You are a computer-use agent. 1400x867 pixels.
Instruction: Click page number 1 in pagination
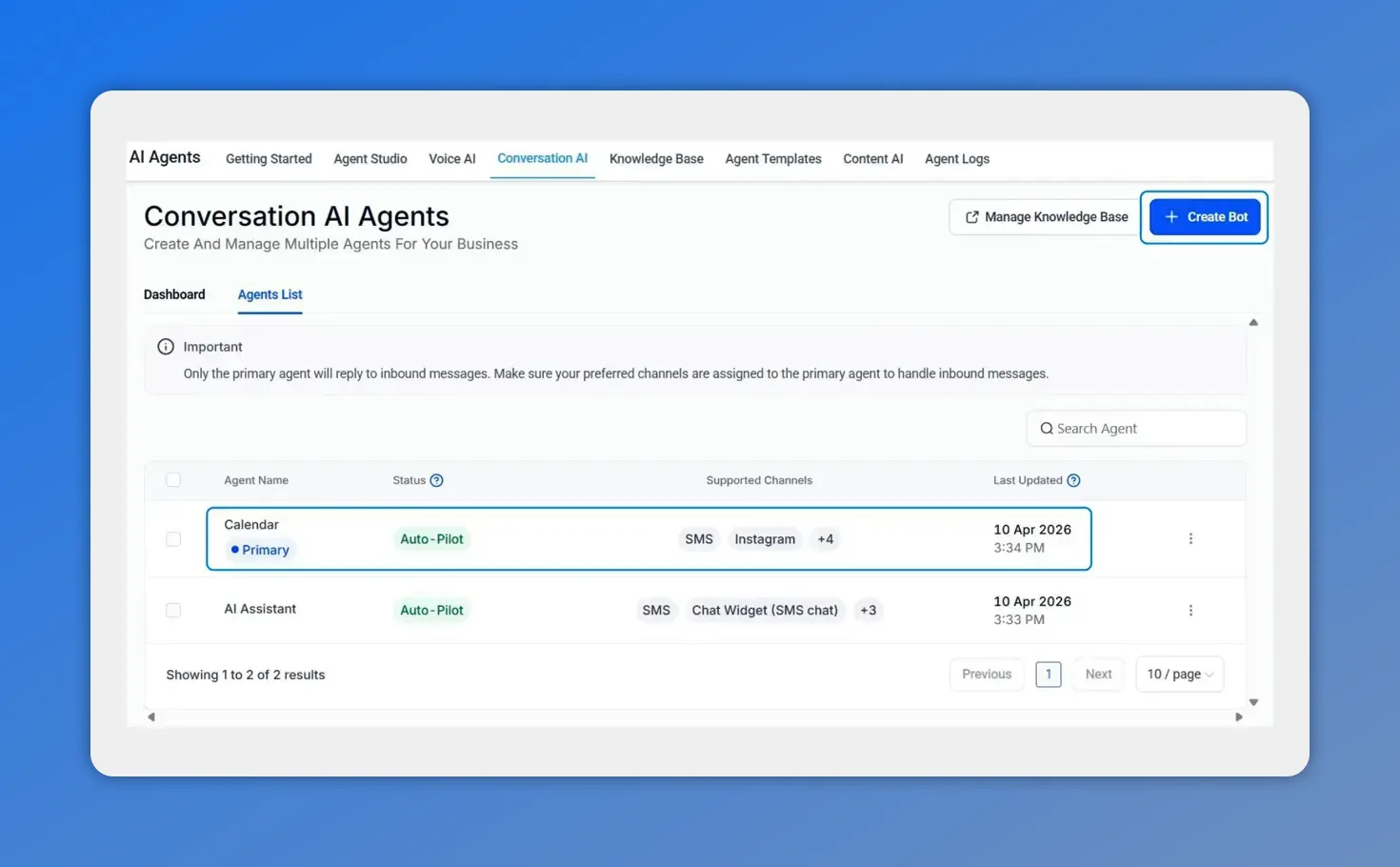(x=1048, y=674)
